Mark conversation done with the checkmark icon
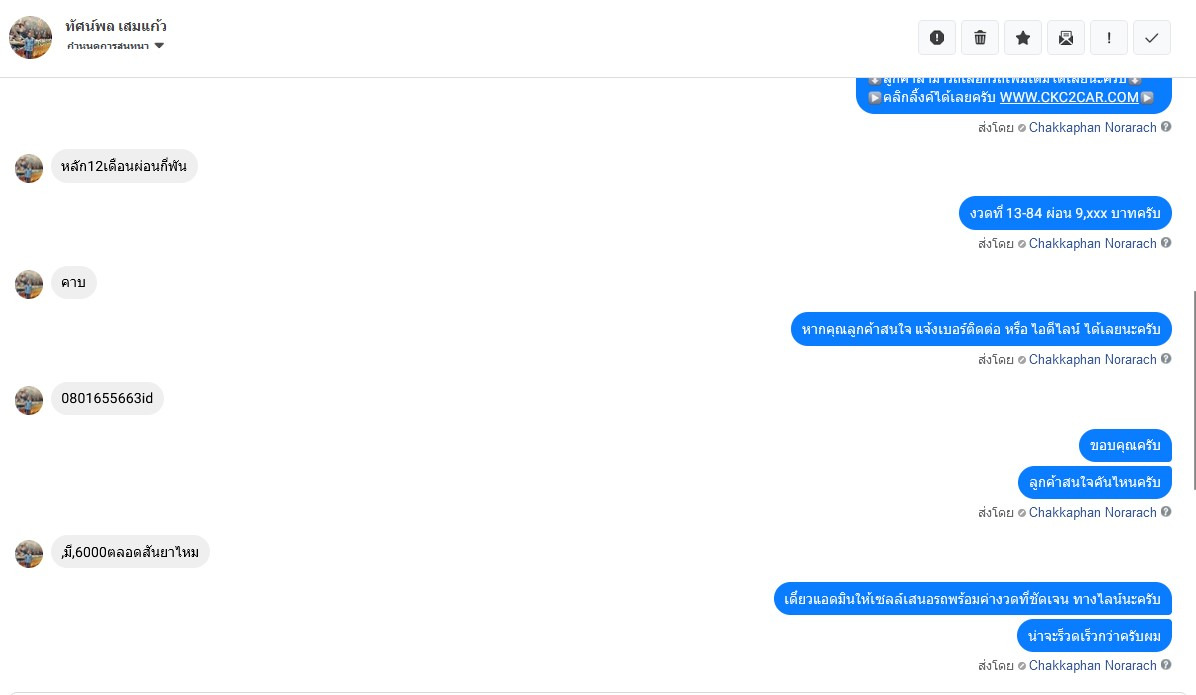Image resolution: width=1196 pixels, height=695 pixels. coord(1152,37)
